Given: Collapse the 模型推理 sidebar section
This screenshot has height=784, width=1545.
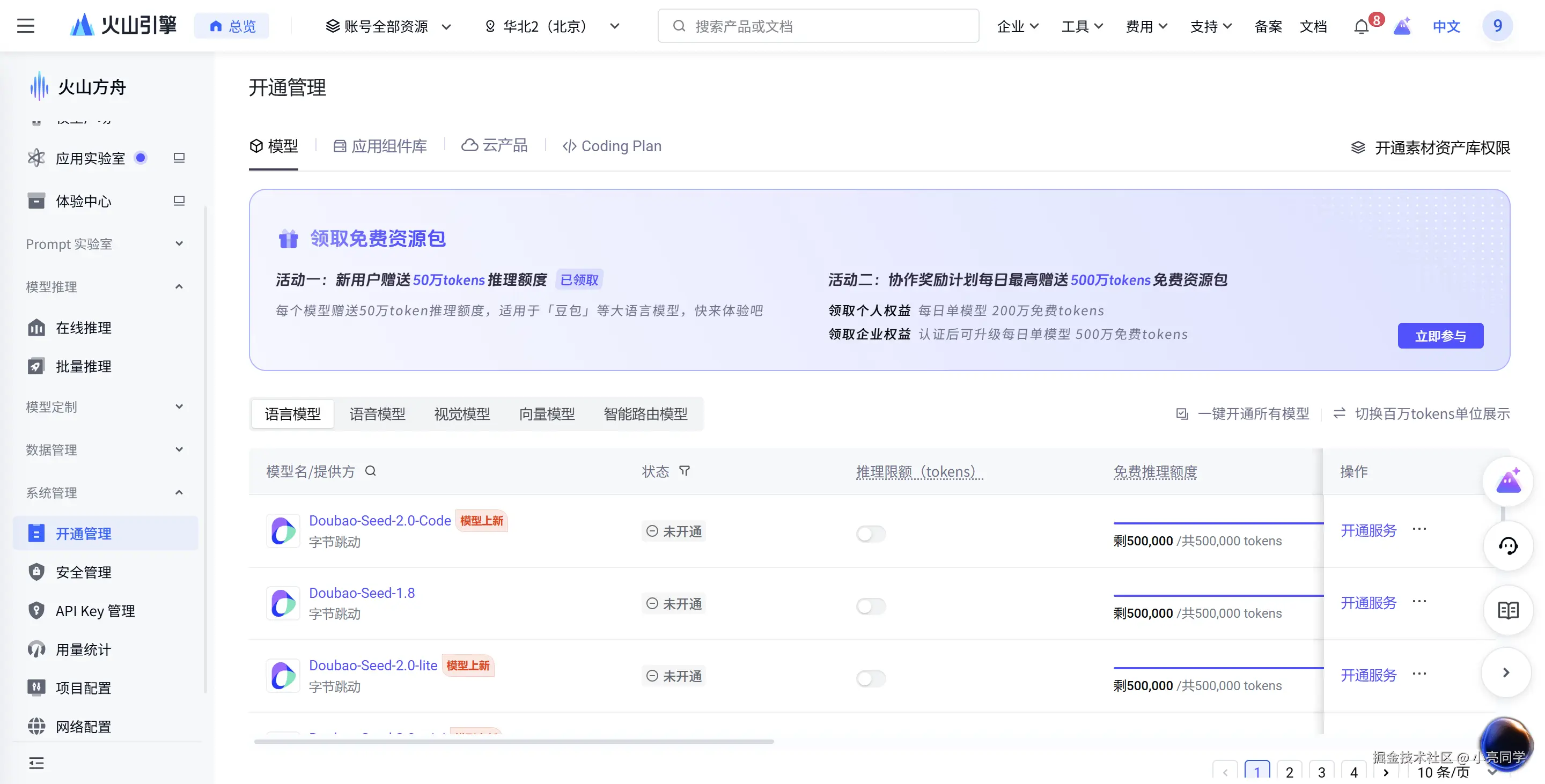Looking at the screenshot, I should tap(178, 286).
